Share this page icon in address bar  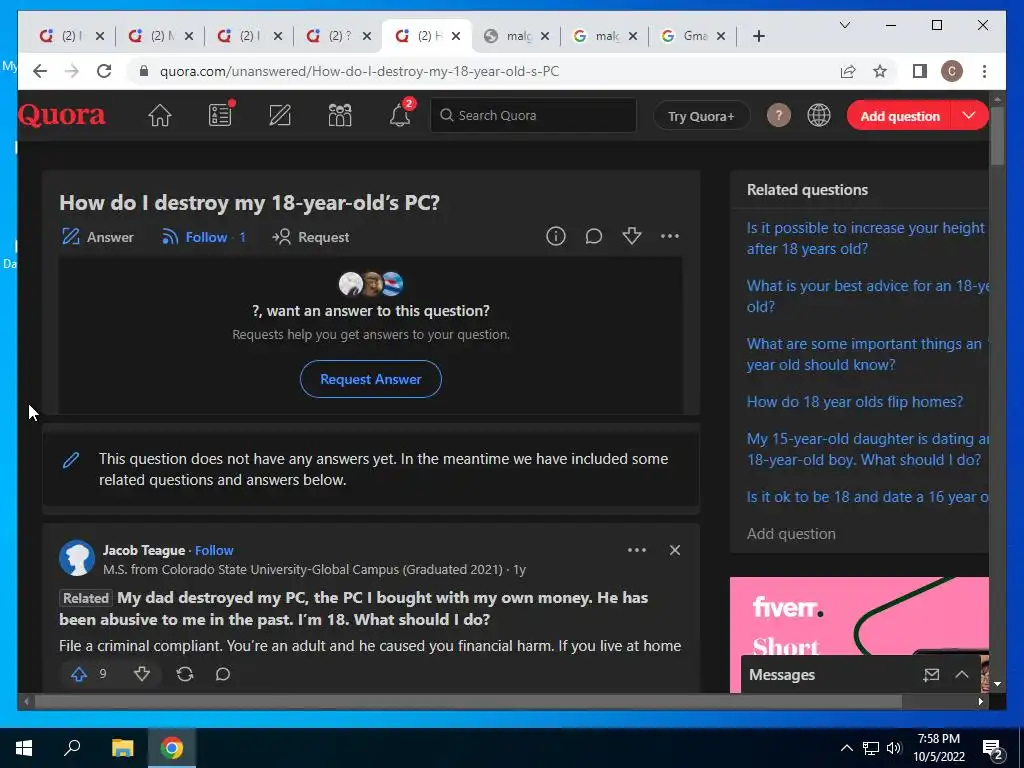848,71
